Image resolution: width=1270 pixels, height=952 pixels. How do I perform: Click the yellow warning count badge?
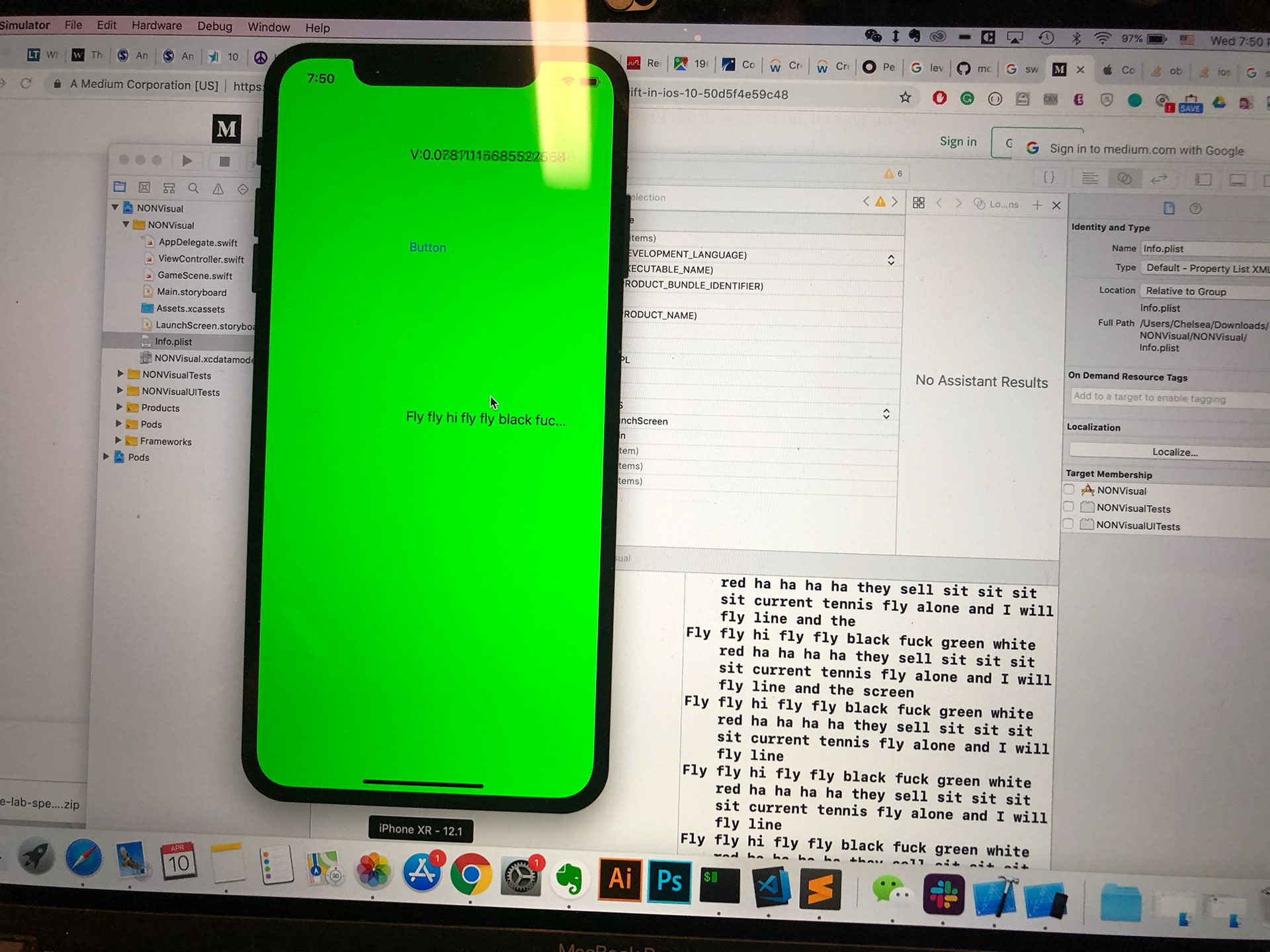pyautogui.click(x=893, y=174)
